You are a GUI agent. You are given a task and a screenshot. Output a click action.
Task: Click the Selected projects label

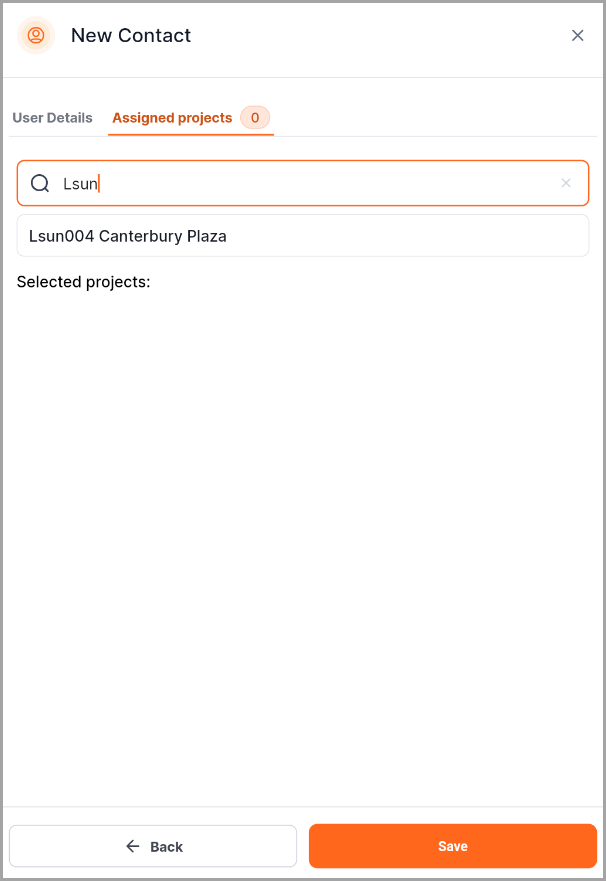coord(83,282)
